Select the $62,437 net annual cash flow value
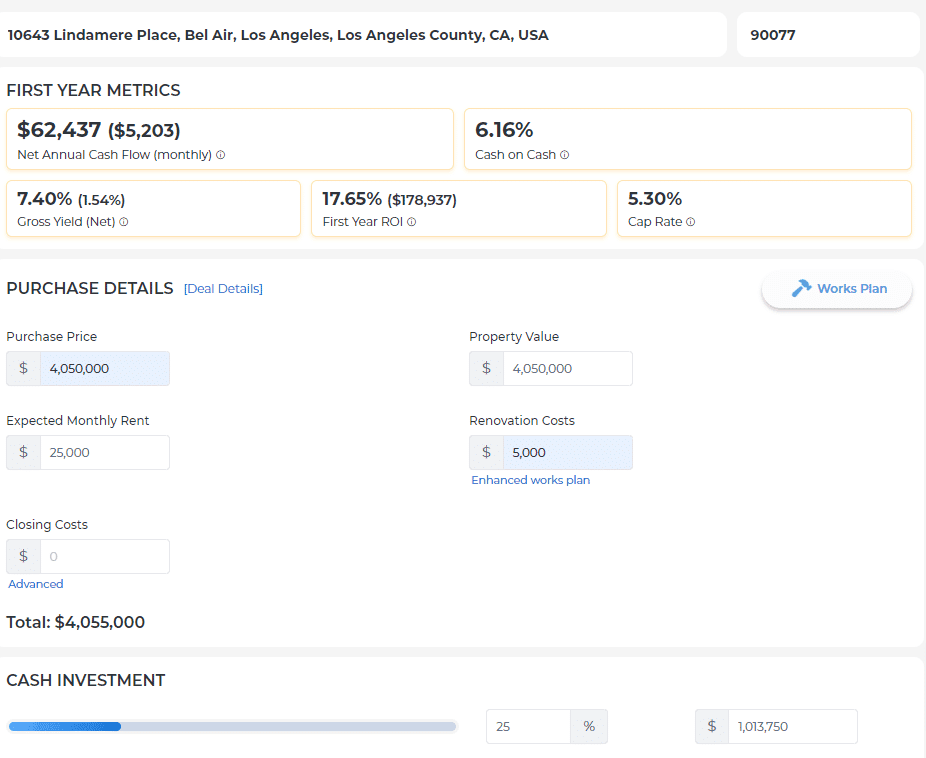Screen dimensions: 926x758 click(x=59, y=129)
